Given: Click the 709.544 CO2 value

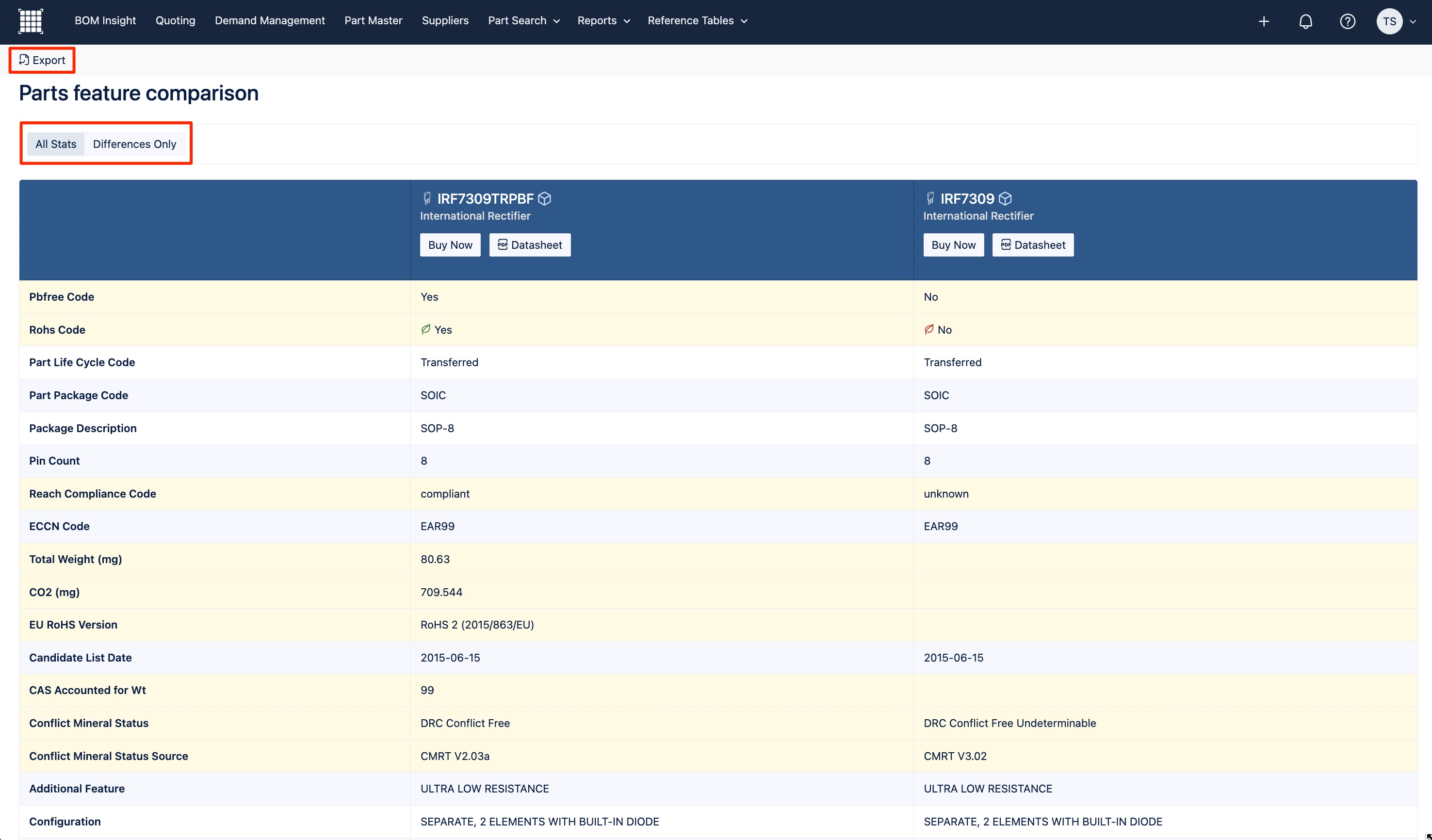Looking at the screenshot, I should 441,592.
